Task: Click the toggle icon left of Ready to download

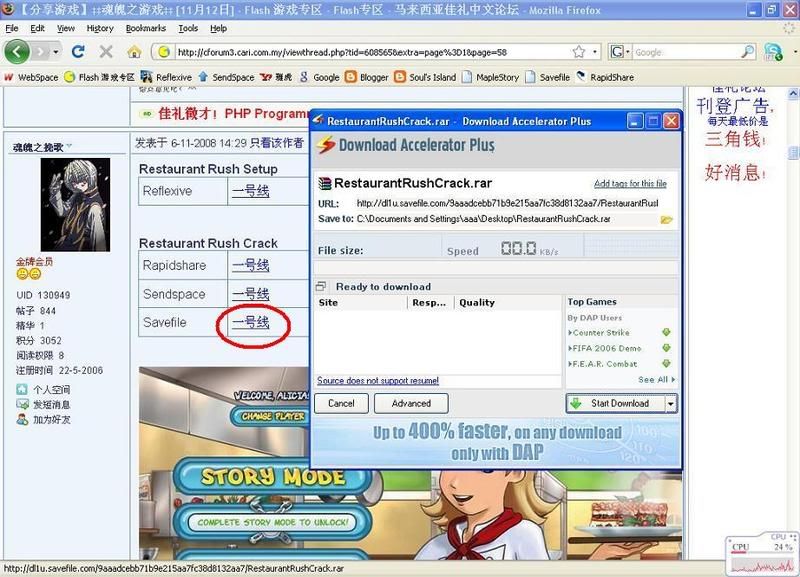Action: click(x=322, y=286)
